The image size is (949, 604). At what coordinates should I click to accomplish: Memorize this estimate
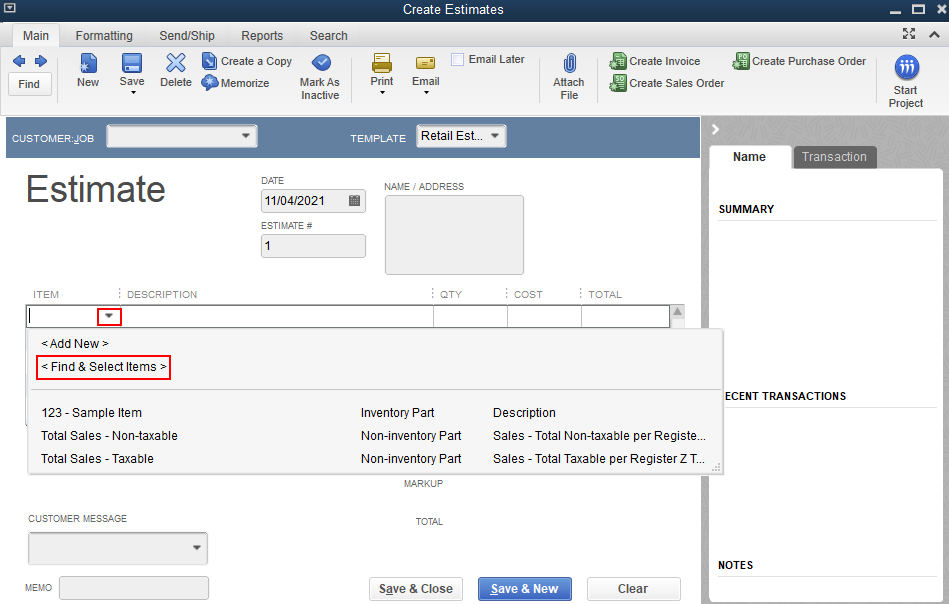[x=235, y=83]
